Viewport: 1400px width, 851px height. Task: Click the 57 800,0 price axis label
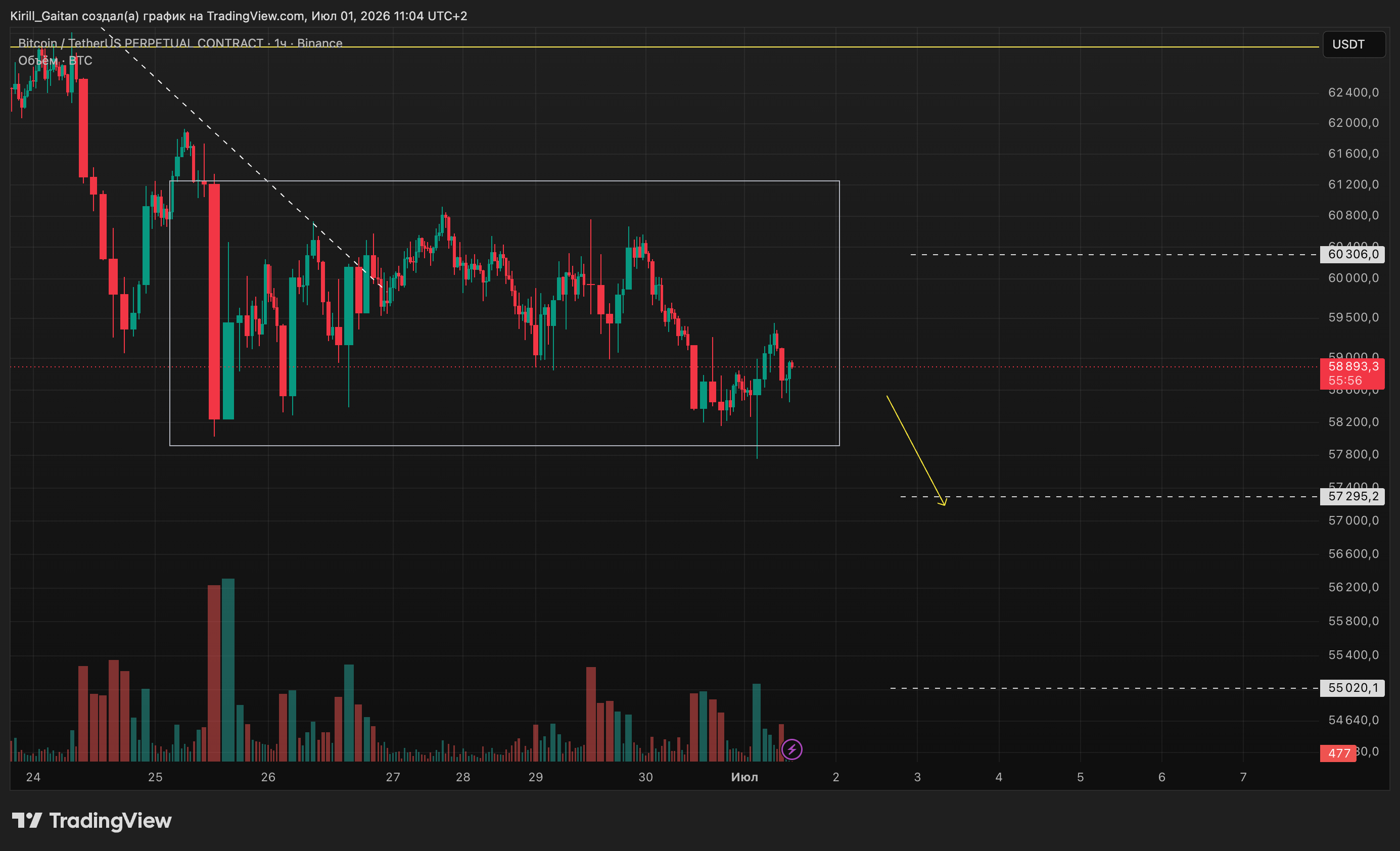tap(1354, 454)
